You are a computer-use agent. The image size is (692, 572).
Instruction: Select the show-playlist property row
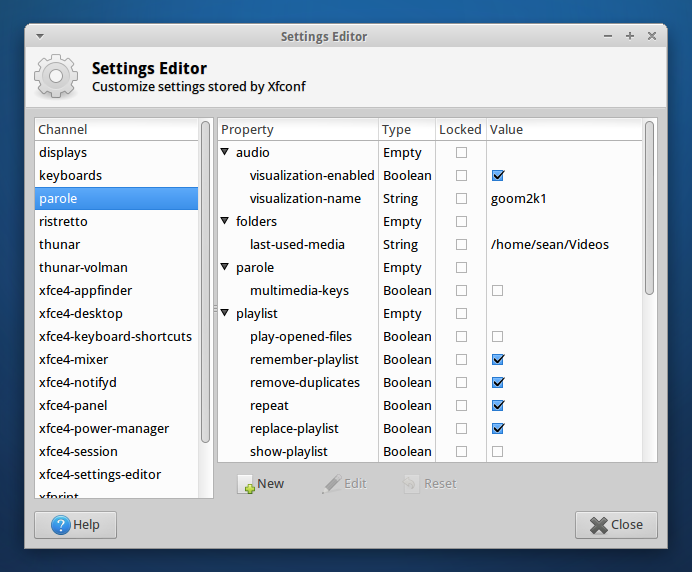430,452
